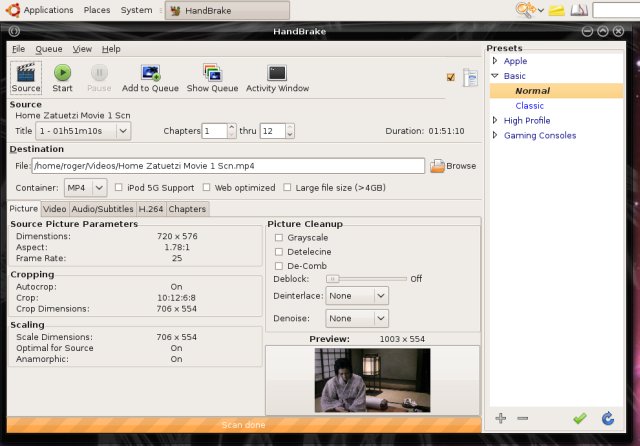This screenshot has height=446, width=640.
Task: Open the Queue menu
Action: [49, 48]
